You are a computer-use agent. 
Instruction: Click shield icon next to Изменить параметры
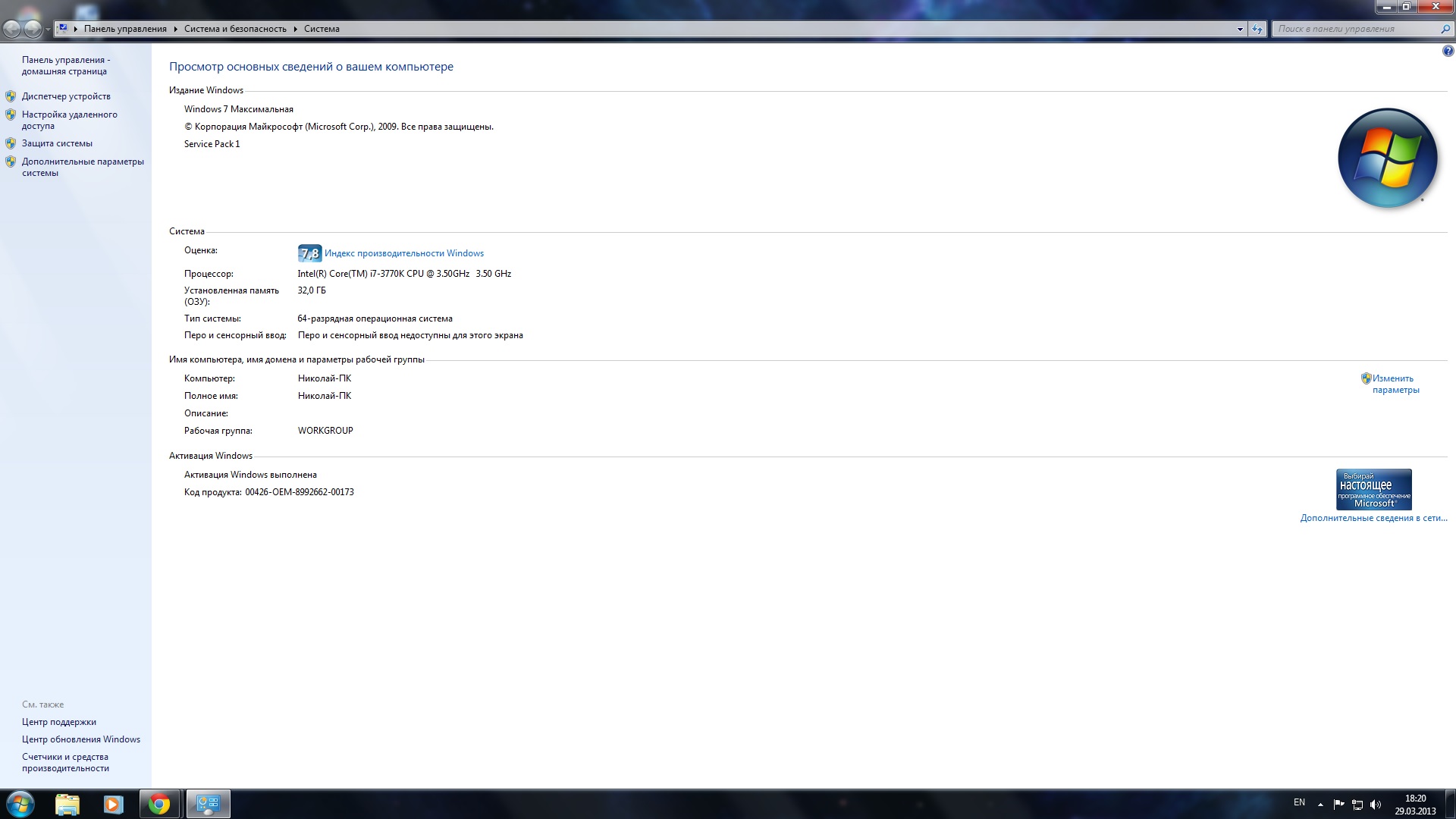(1366, 378)
